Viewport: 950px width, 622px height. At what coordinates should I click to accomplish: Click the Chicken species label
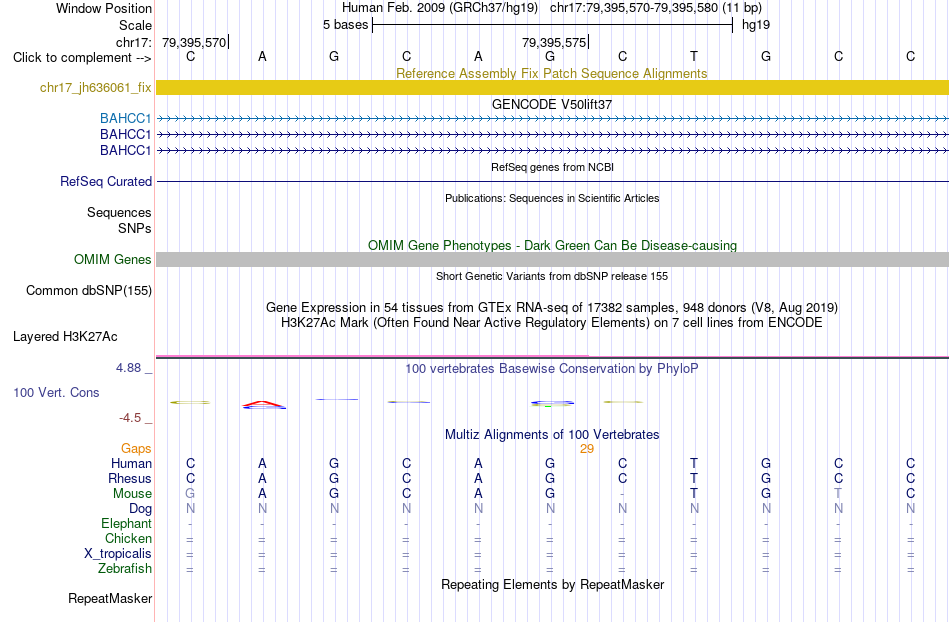click(x=128, y=538)
